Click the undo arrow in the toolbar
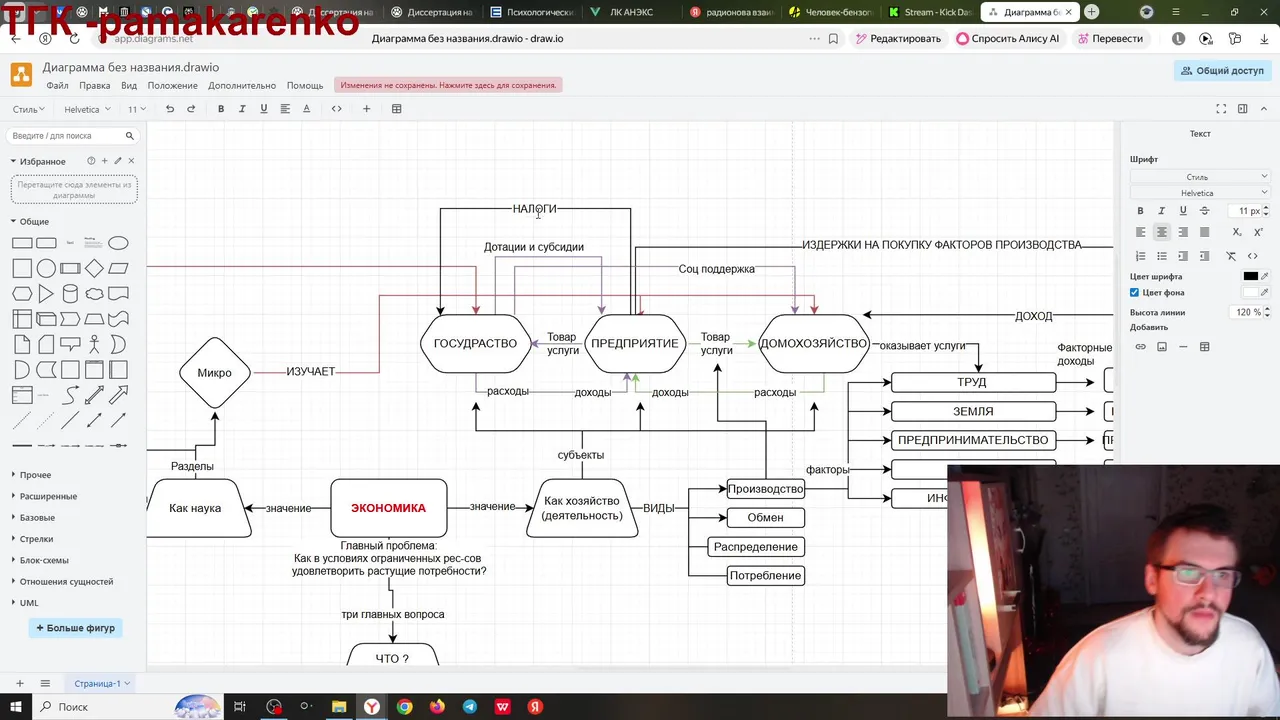Screen dimensions: 1280x720 click(x=170, y=109)
